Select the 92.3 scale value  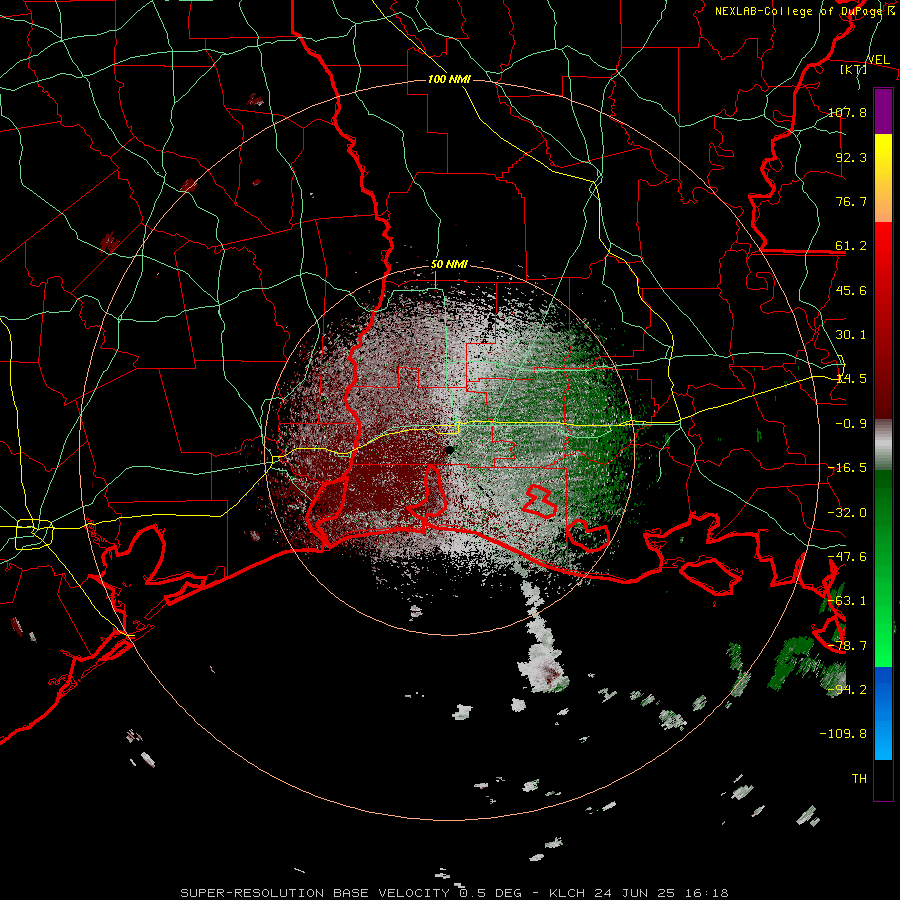click(851, 157)
